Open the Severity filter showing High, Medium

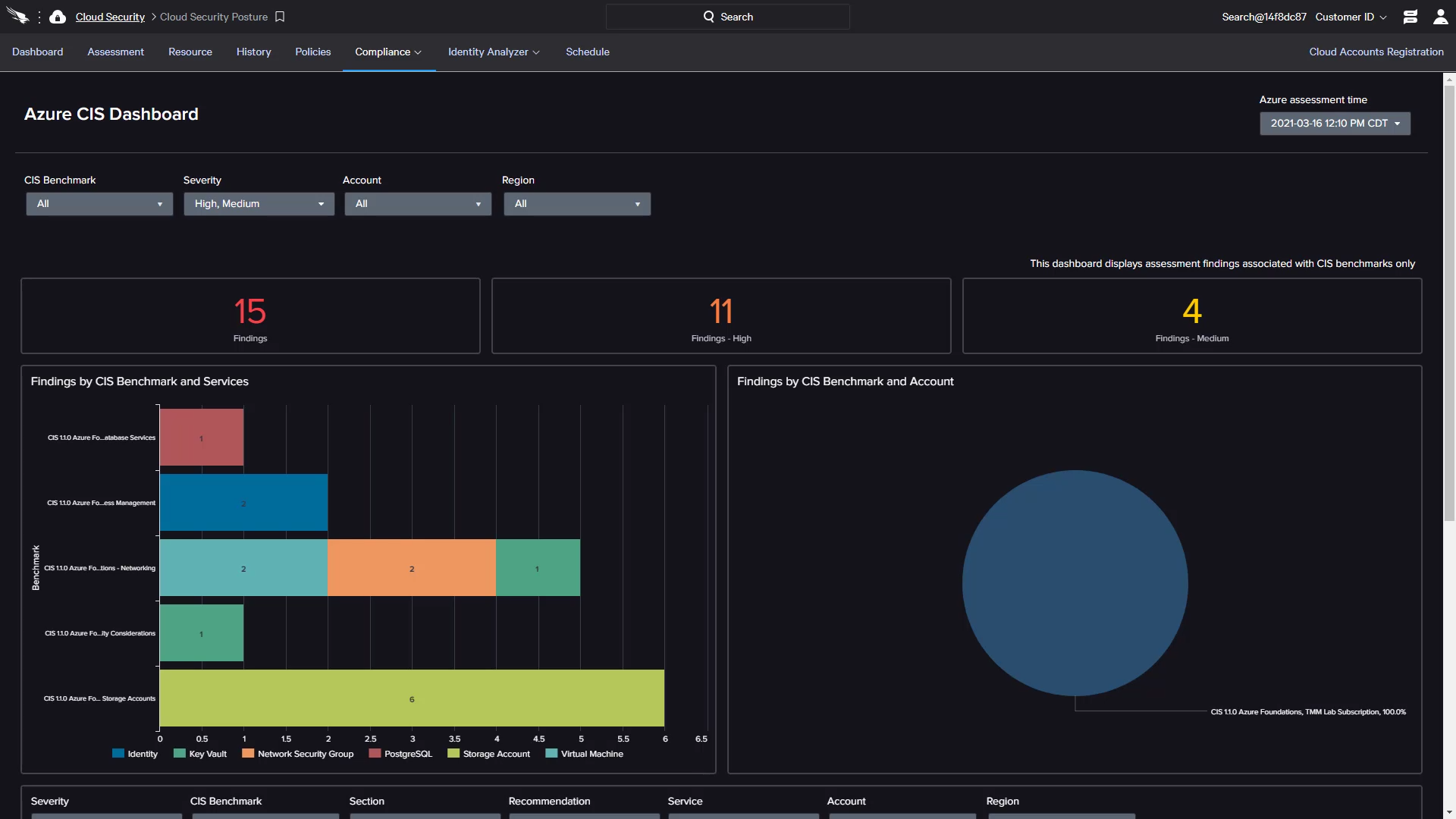[x=259, y=203]
